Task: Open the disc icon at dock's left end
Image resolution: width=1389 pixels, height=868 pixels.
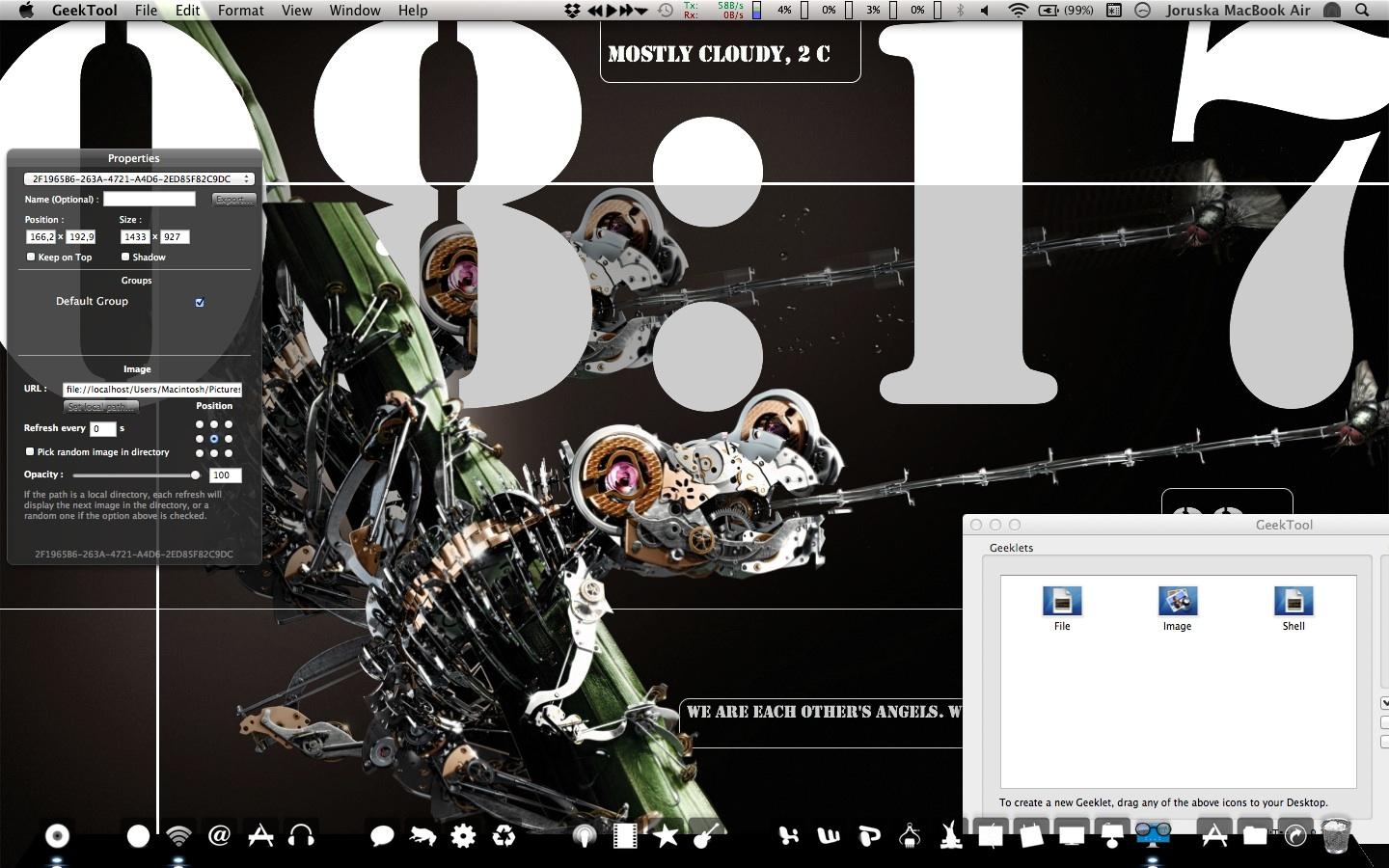Action: tap(58, 836)
